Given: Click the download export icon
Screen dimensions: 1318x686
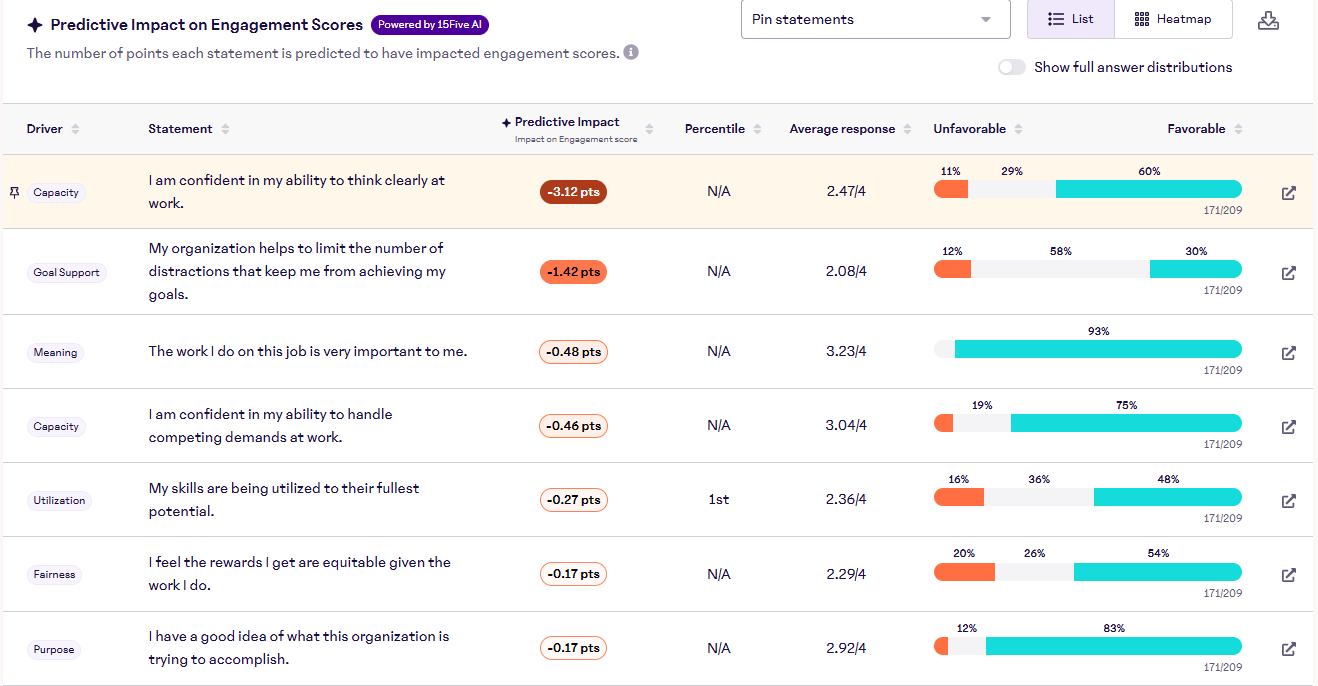Looking at the screenshot, I should click(1268, 20).
